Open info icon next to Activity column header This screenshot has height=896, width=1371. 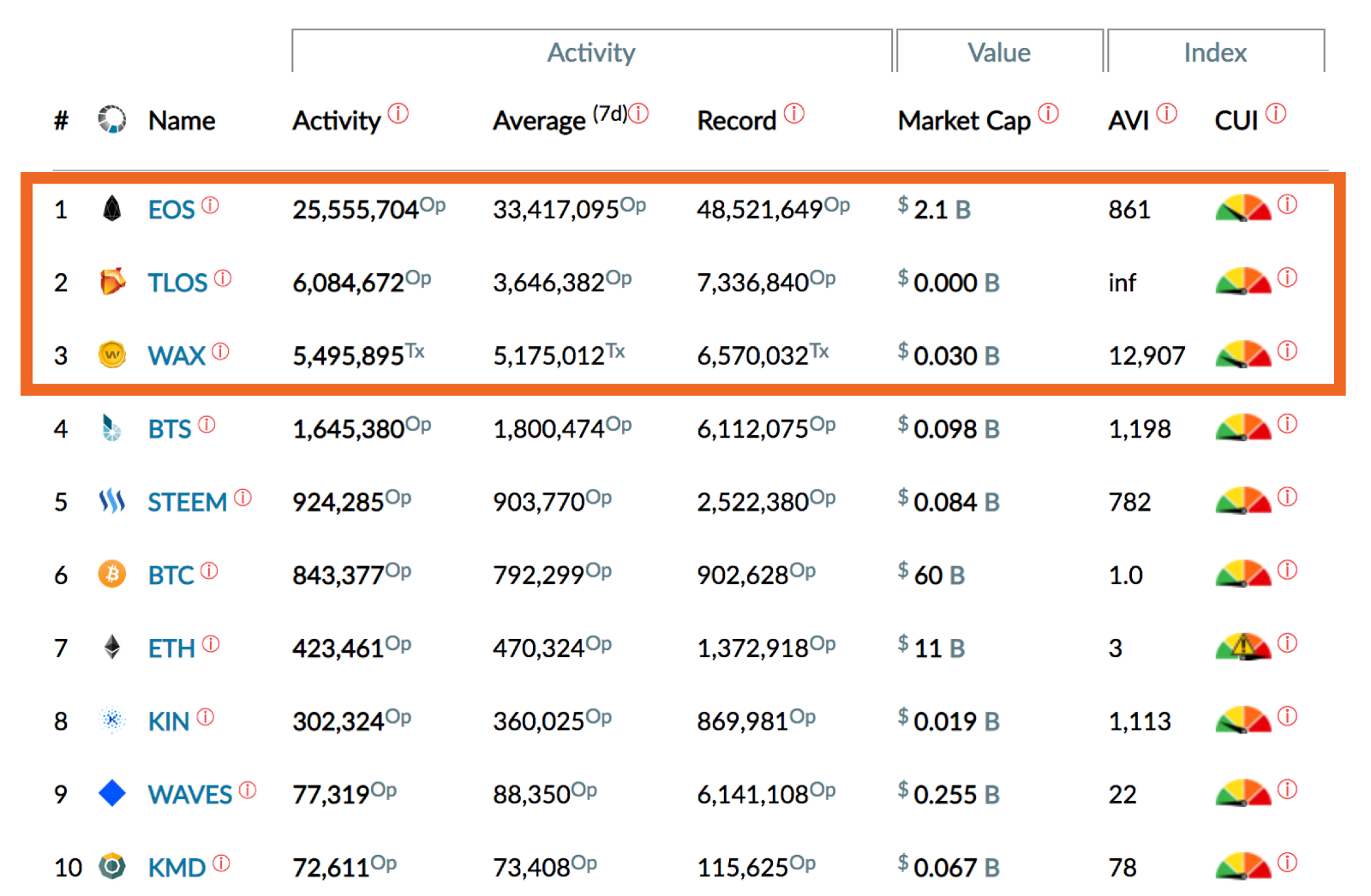(398, 113)
